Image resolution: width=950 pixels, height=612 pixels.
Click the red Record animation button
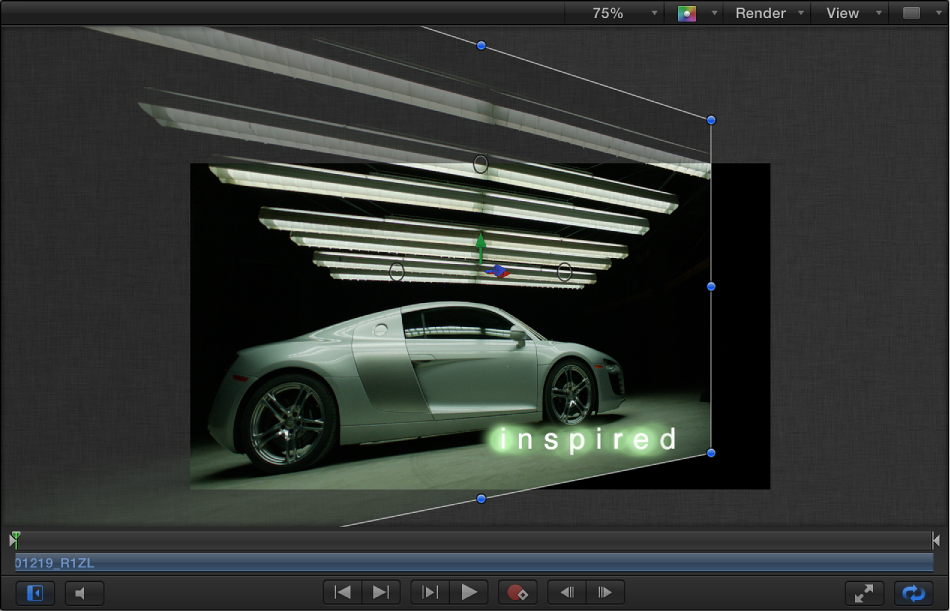point(517,593)
